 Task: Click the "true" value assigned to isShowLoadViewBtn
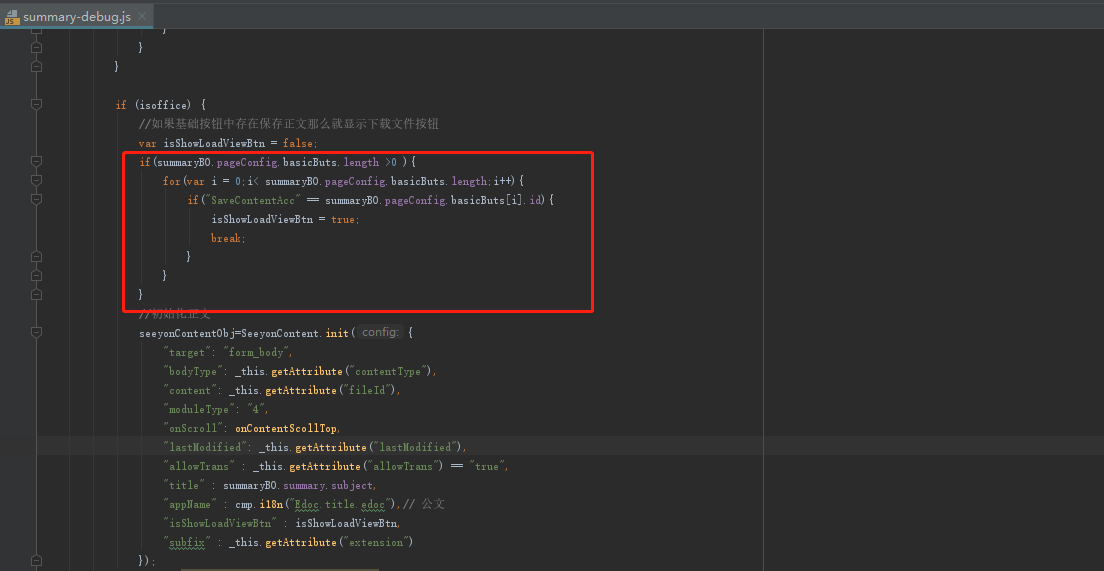coord(344,219)
